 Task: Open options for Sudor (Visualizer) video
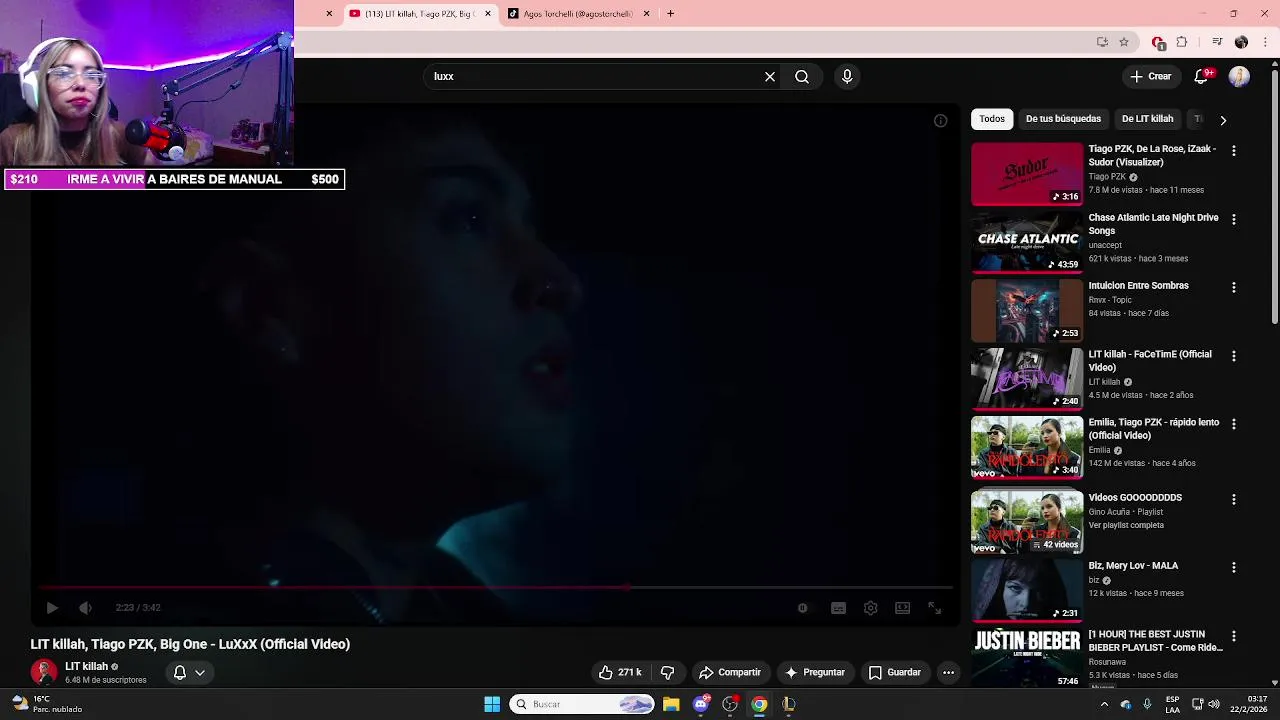pos(1233,150)
